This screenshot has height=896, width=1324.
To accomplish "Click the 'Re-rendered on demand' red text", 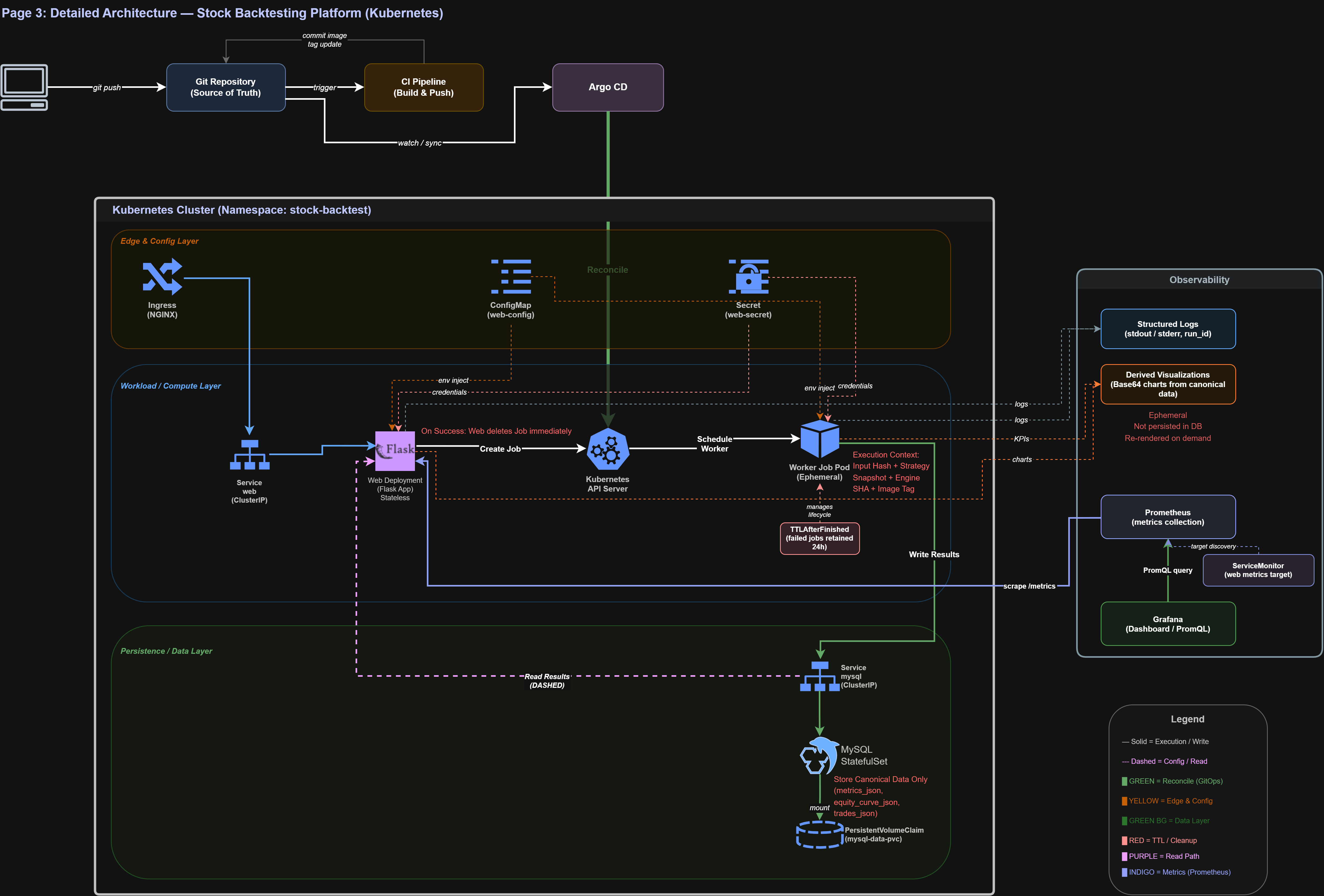I will pyautogui.click(x=1168, y=438).
